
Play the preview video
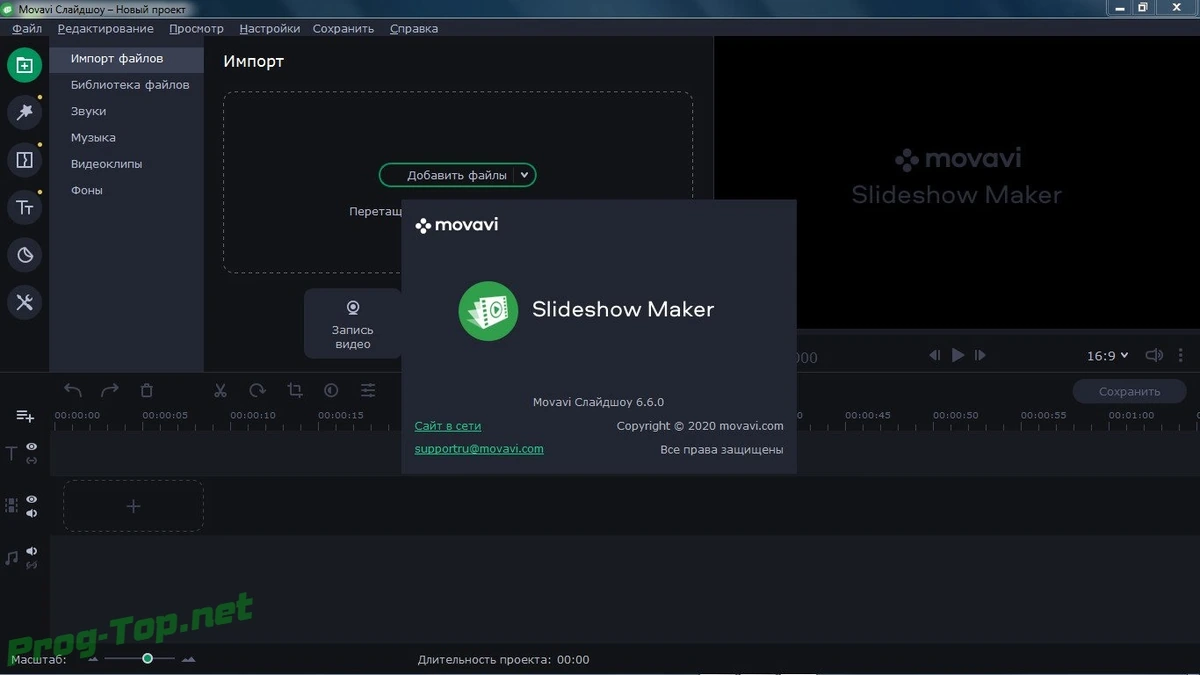click(x=958, y=355)
